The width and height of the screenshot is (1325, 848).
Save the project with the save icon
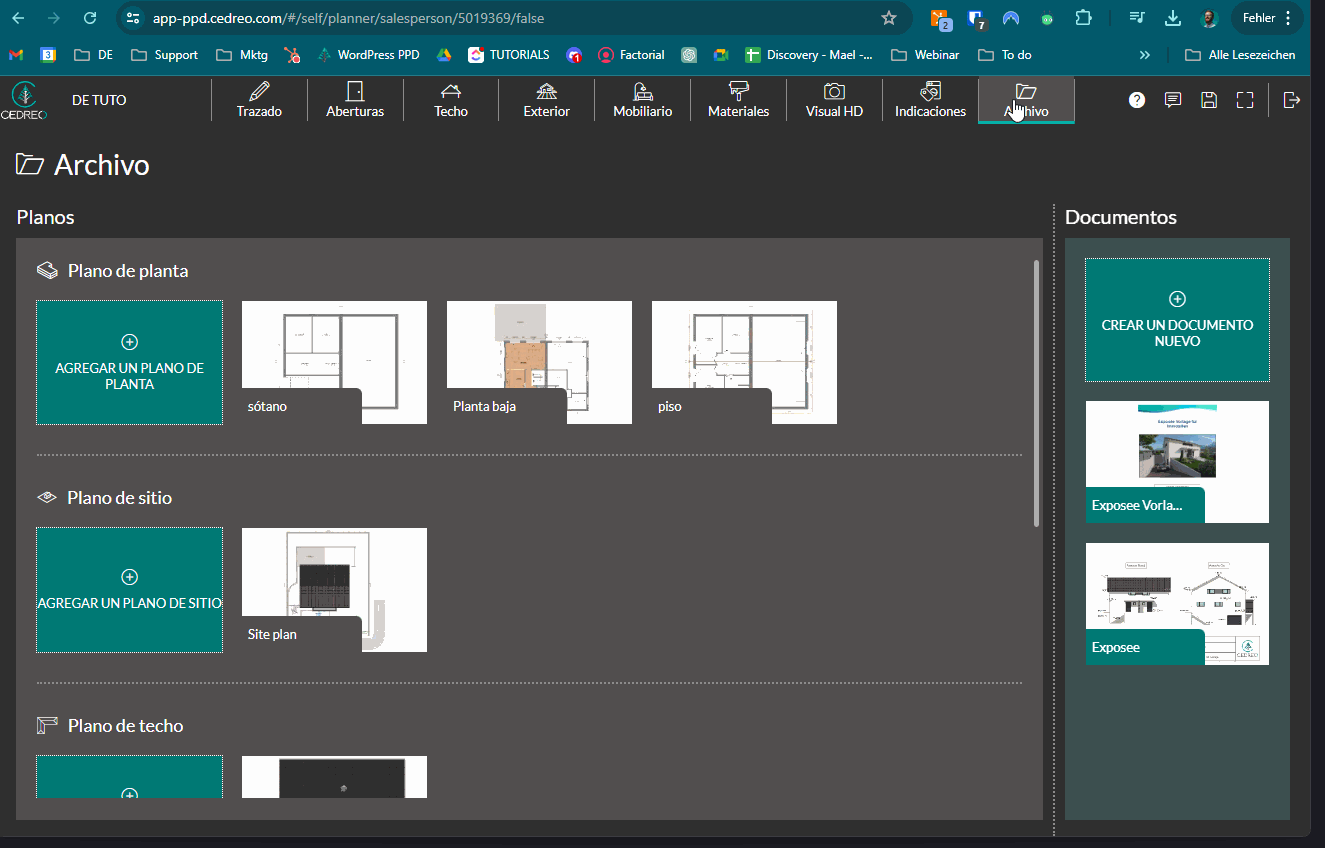click(1209, 100)
